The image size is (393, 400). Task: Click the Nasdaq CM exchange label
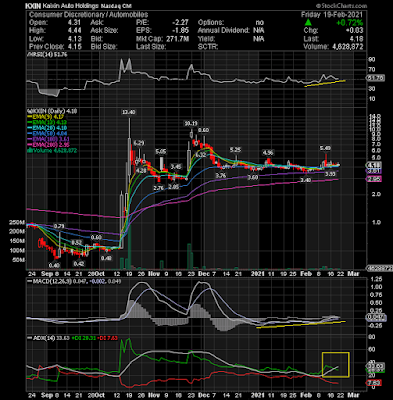tap(116, 6)
